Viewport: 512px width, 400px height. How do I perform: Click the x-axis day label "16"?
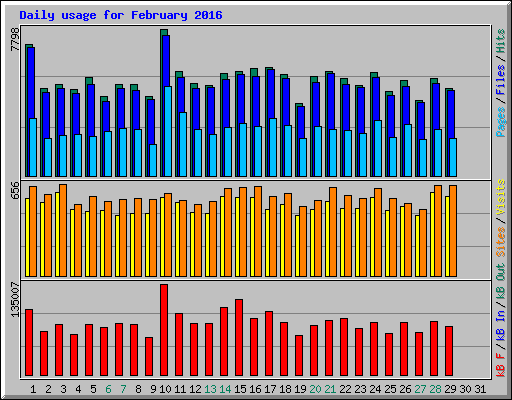pyautogui.click(x=255, y=389)
